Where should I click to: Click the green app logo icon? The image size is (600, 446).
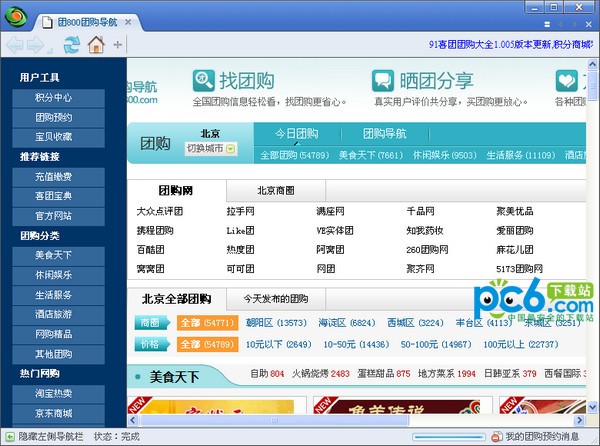point(16,17)
